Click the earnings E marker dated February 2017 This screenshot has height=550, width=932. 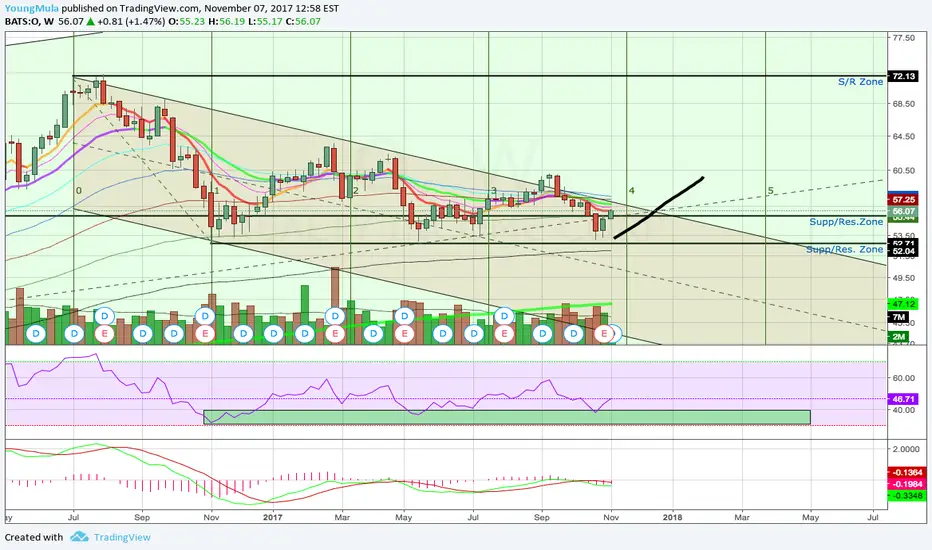[335, 334]
